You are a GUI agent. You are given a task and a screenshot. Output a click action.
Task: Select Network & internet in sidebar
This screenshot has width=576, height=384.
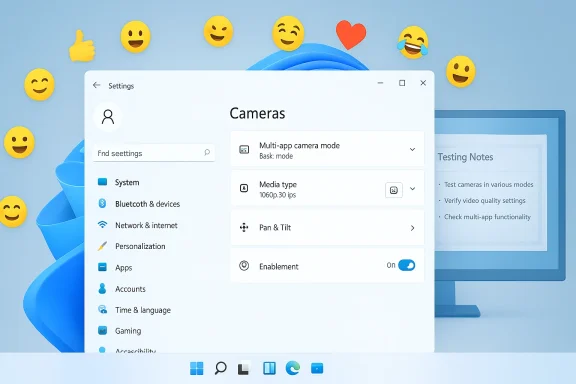146,225
